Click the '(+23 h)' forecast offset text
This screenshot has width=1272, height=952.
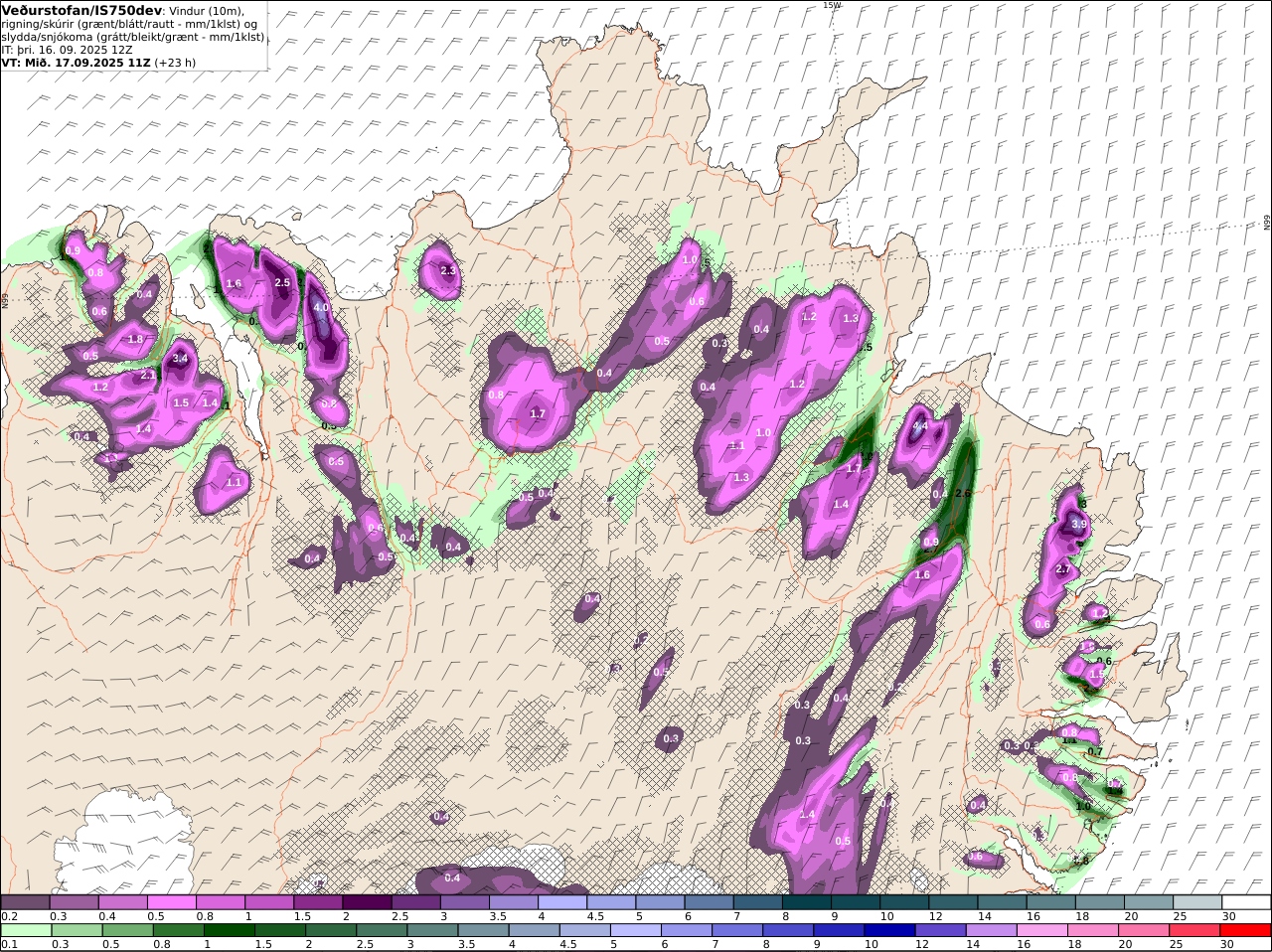175,62
